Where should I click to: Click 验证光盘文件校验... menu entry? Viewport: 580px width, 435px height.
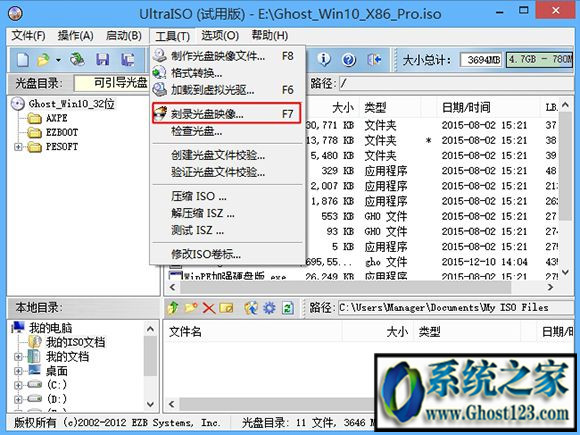[227, 172]
